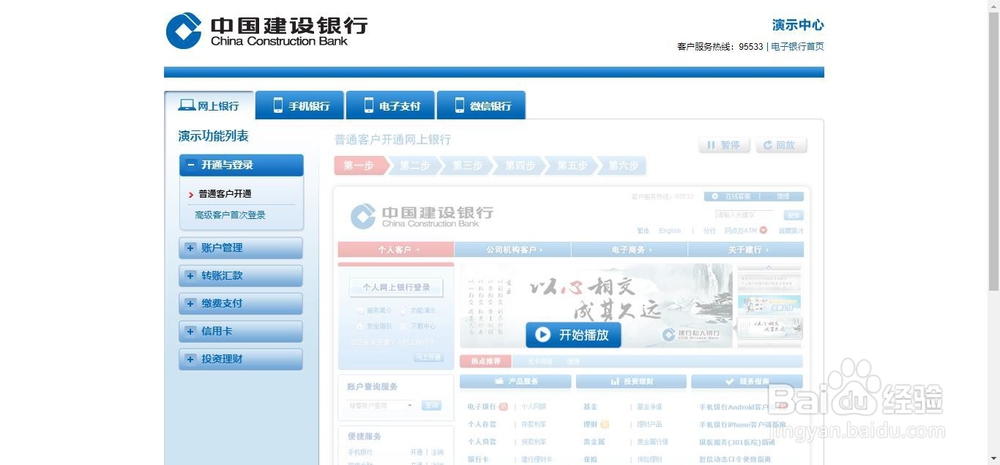Open the 电子支付 tab
1000x465 pixels.
click(390, 105)
